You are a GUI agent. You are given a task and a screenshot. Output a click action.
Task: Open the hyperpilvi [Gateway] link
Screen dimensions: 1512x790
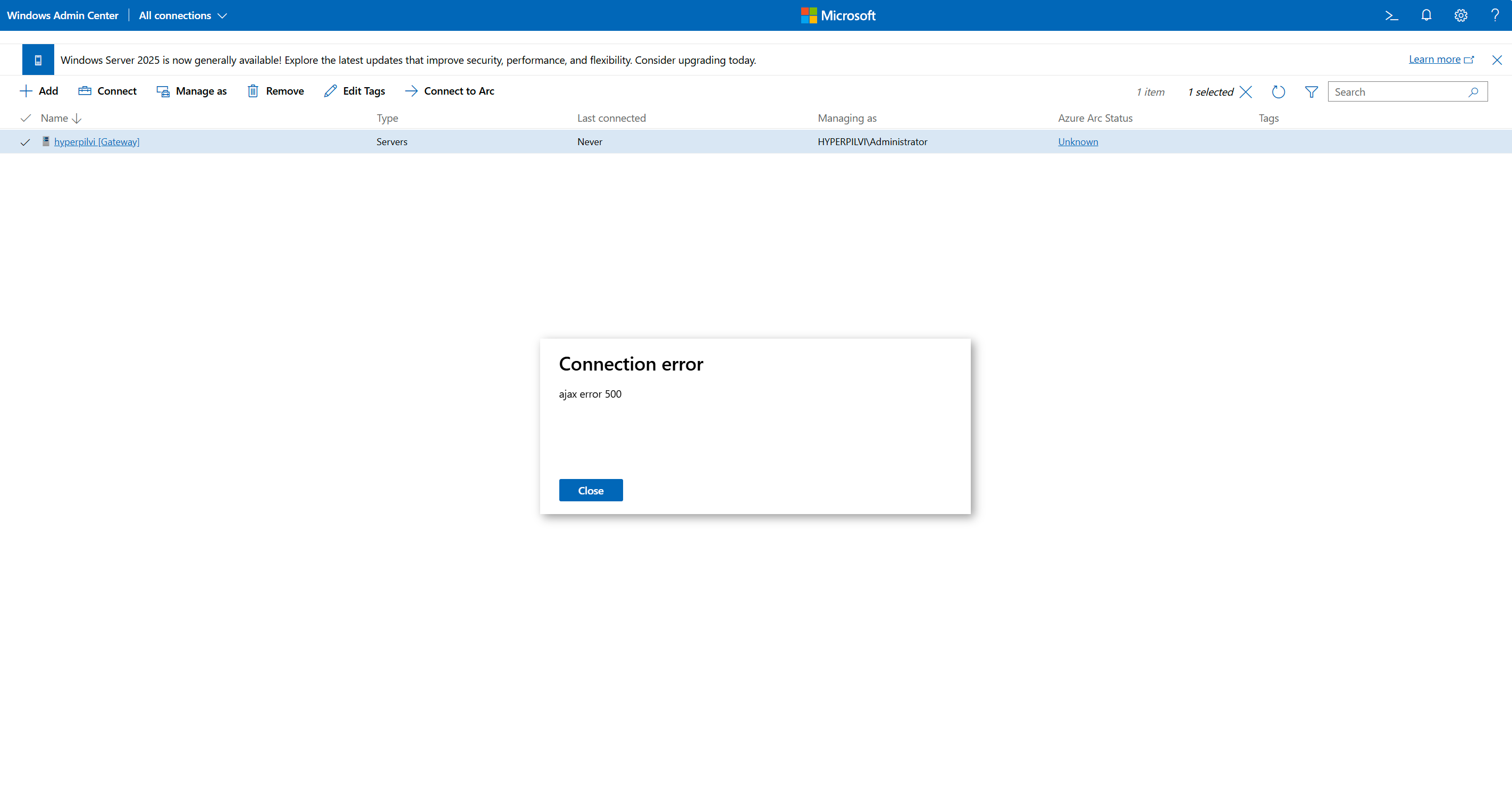[x=97, y=142]
